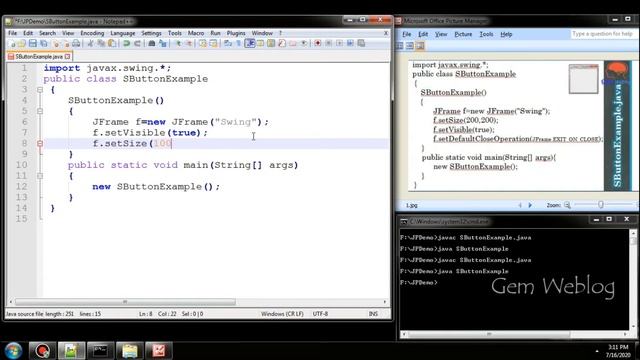Toggle the file monitoring eye icon

click(x=304, y=43)
